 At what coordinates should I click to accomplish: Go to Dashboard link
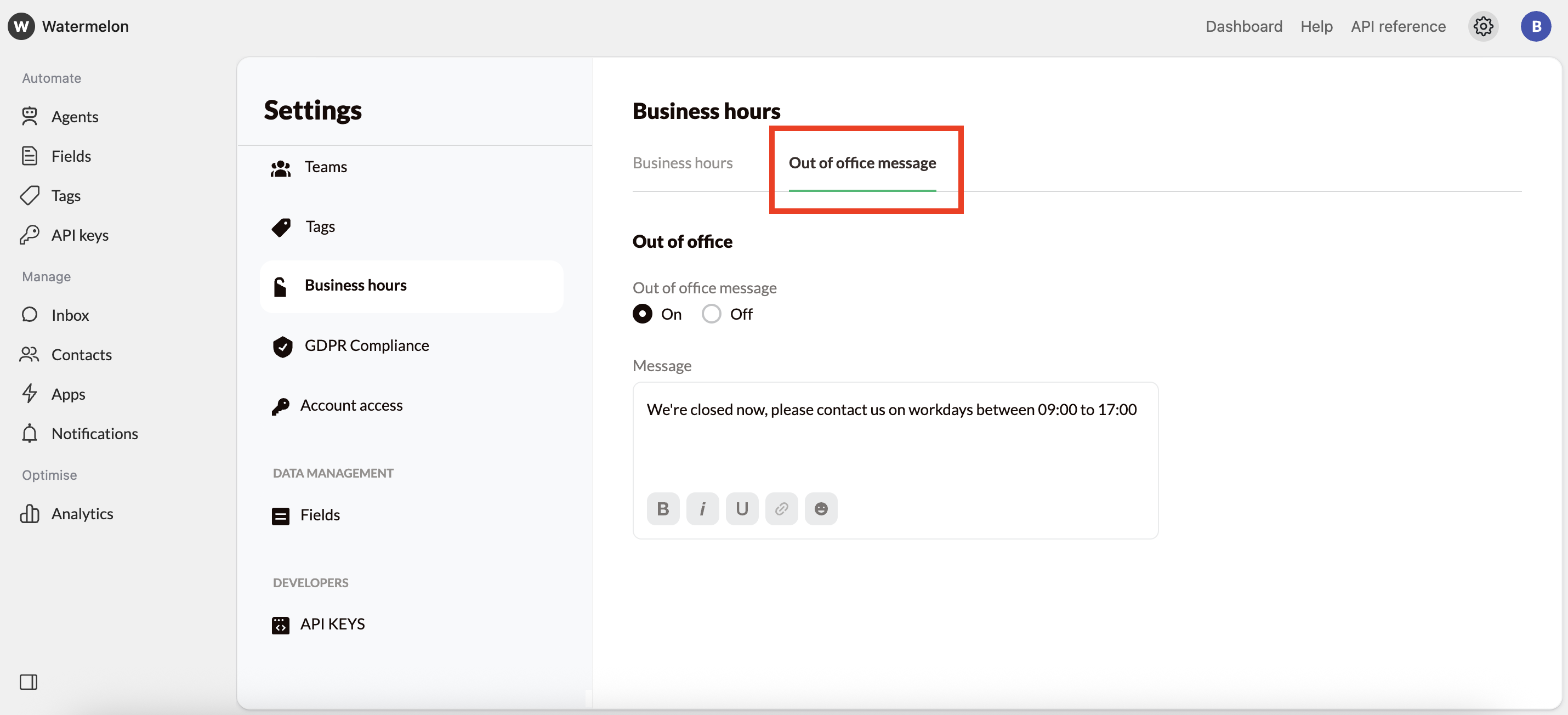pyautogui.click(x=1243, y=26)
